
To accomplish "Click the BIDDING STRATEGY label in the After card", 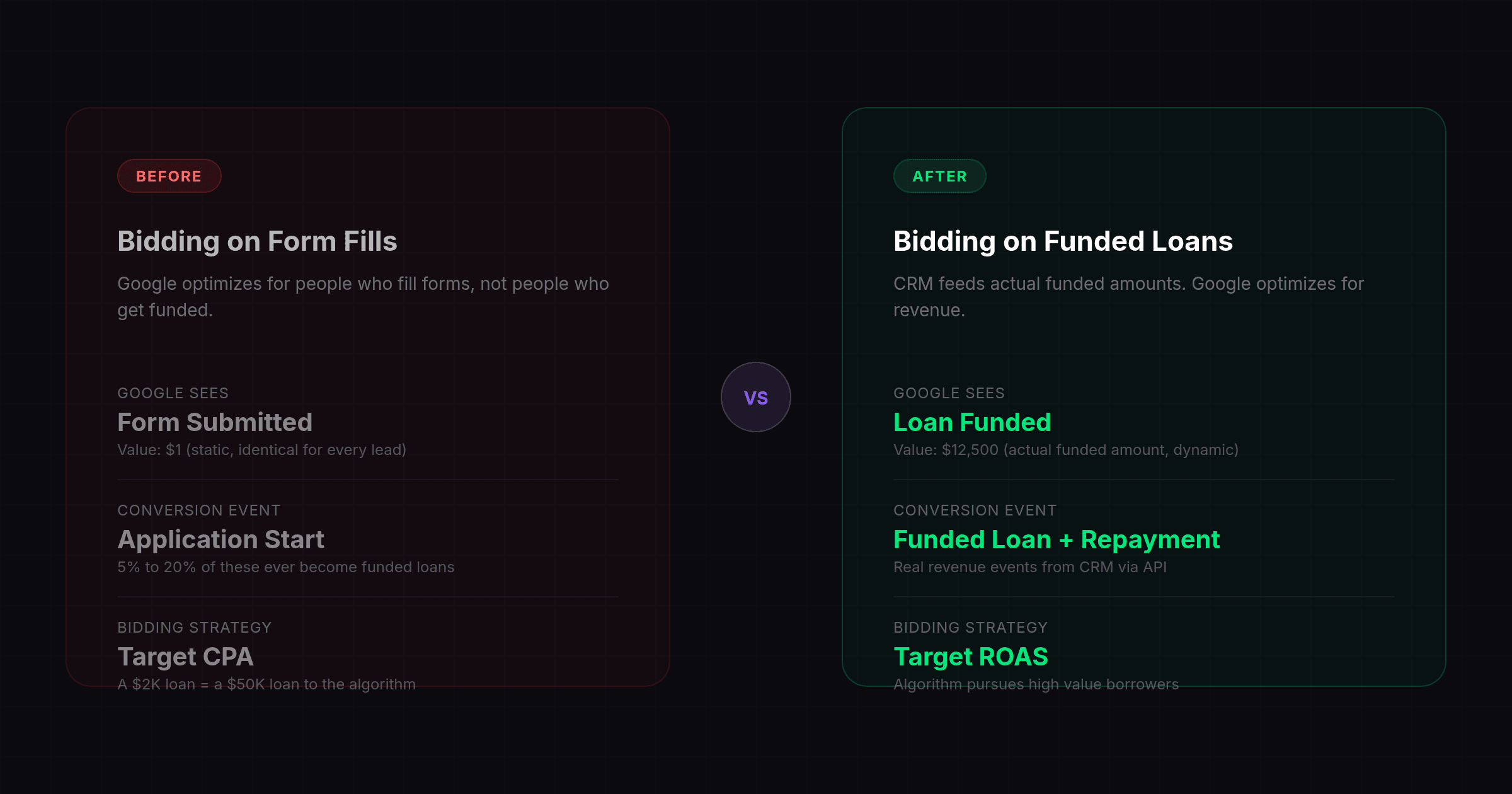I will coord(970,628).
